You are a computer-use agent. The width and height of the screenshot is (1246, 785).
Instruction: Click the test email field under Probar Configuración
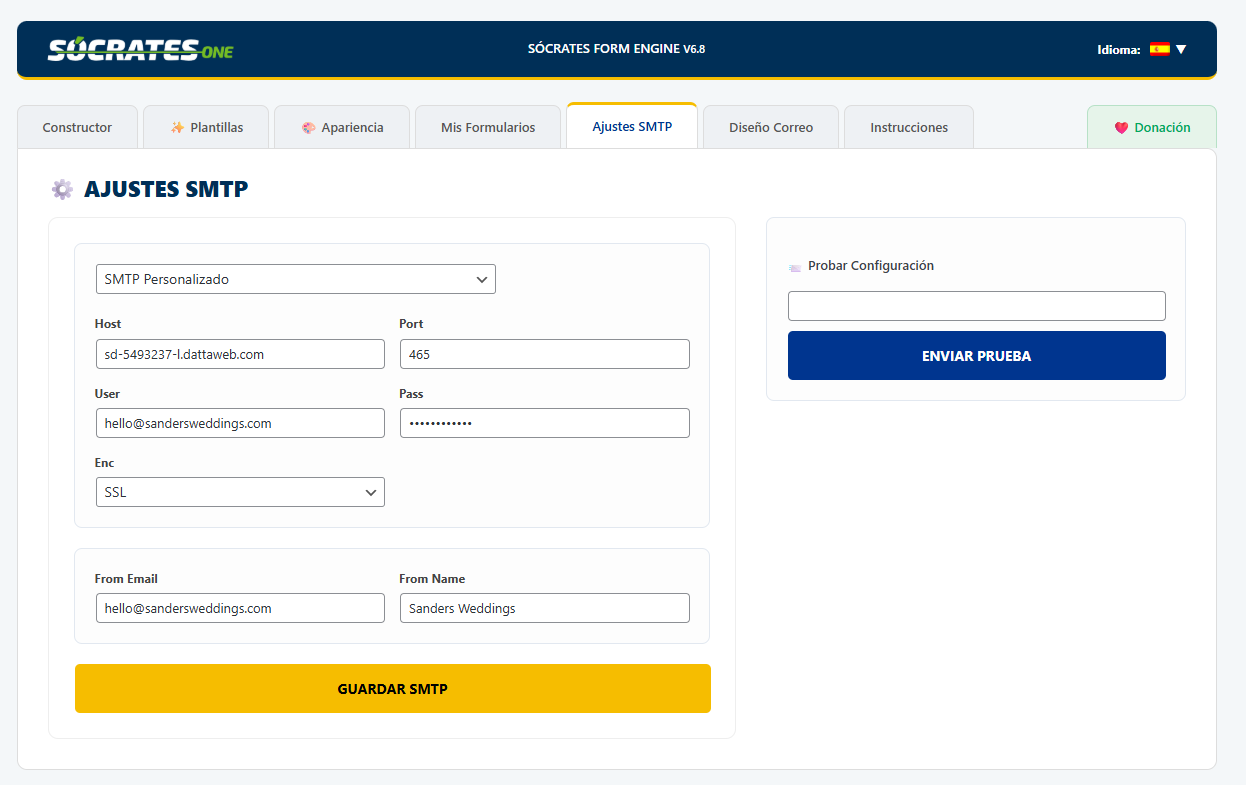[976, 306]
